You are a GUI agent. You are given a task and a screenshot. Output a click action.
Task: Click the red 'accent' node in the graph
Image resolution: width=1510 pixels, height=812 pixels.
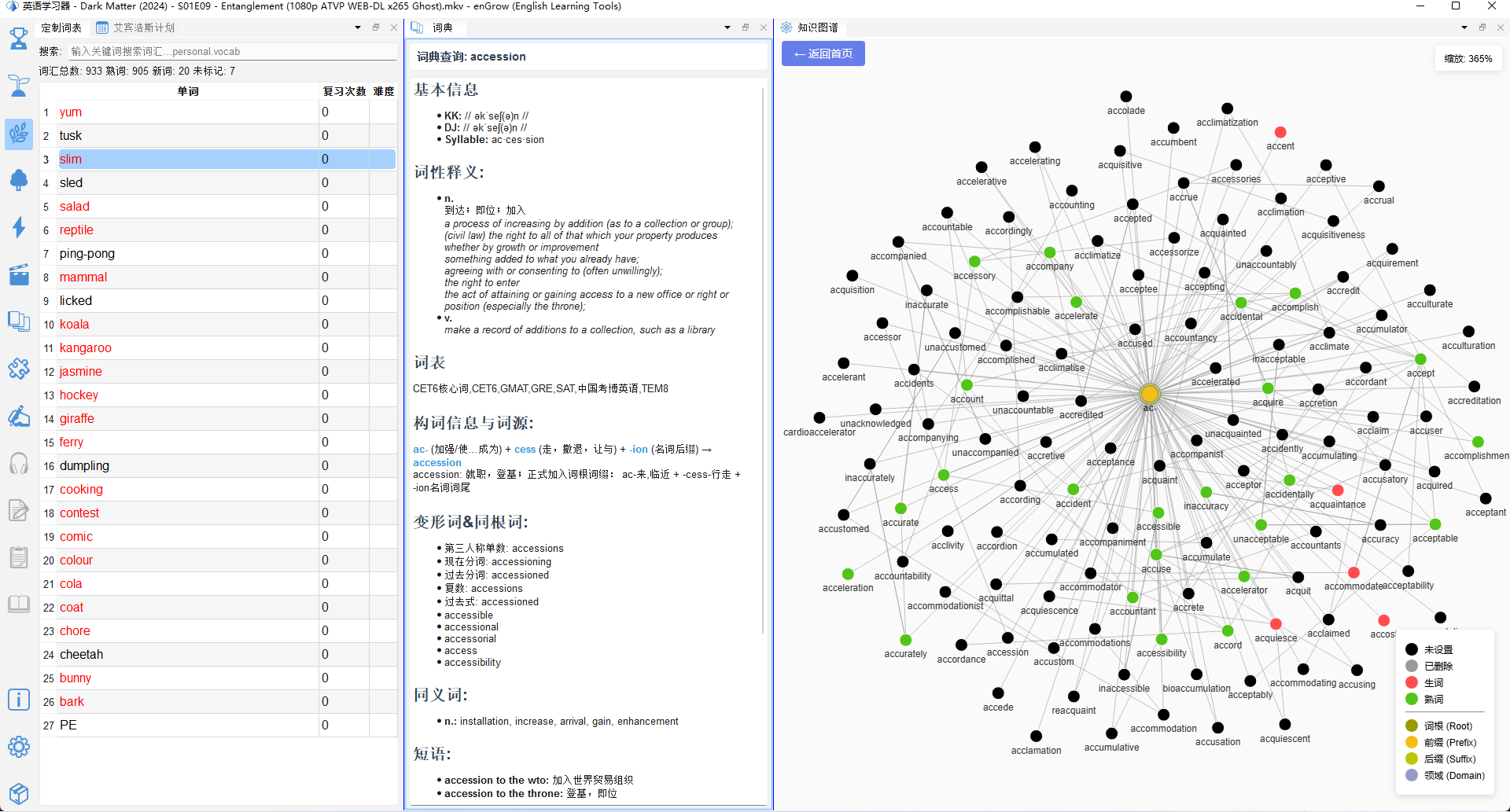(x=1280, y=132)
